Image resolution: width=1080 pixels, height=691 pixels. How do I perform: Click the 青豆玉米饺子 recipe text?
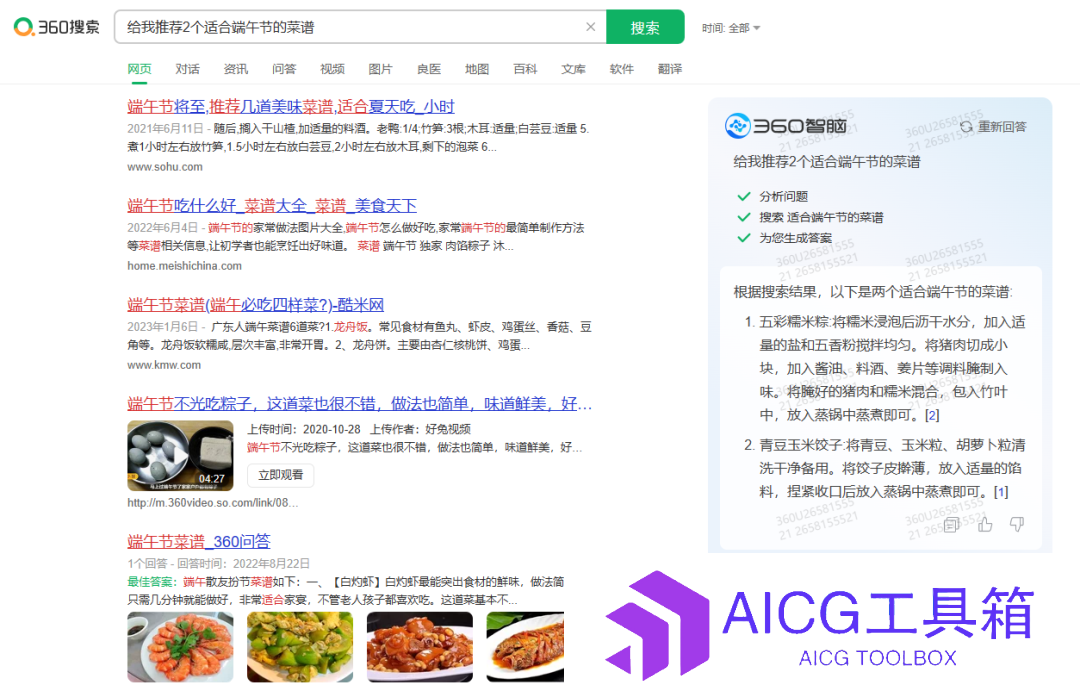click(892, 468)
